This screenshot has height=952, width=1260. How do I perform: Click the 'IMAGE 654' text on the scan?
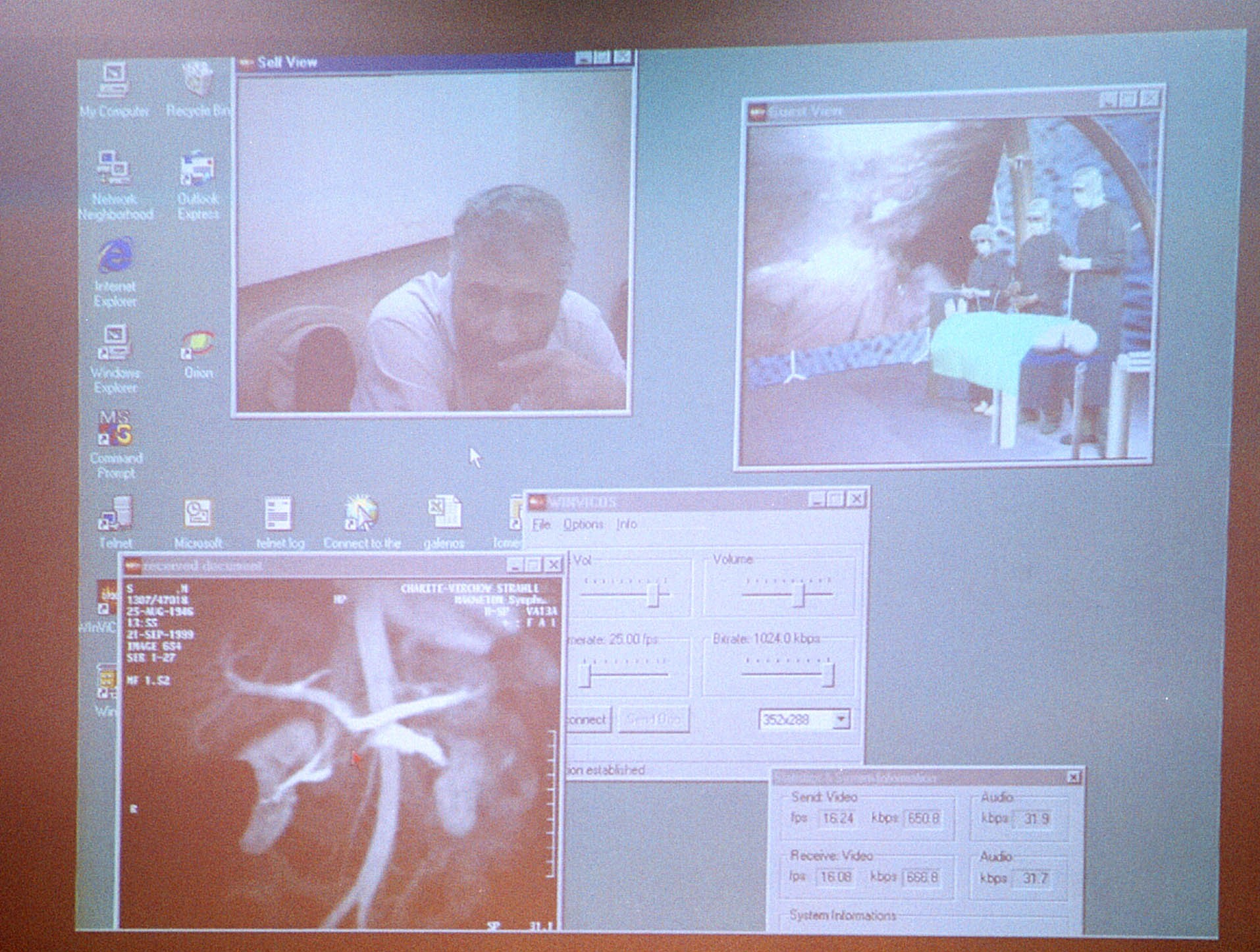pyautogui.click(x=154, y=647)
